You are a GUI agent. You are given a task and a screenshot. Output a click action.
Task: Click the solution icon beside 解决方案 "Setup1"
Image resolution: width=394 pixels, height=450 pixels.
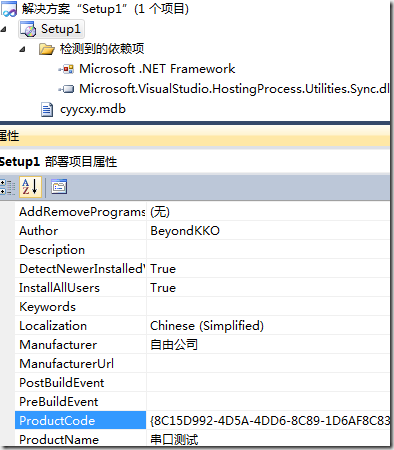[x=9, y=9]
